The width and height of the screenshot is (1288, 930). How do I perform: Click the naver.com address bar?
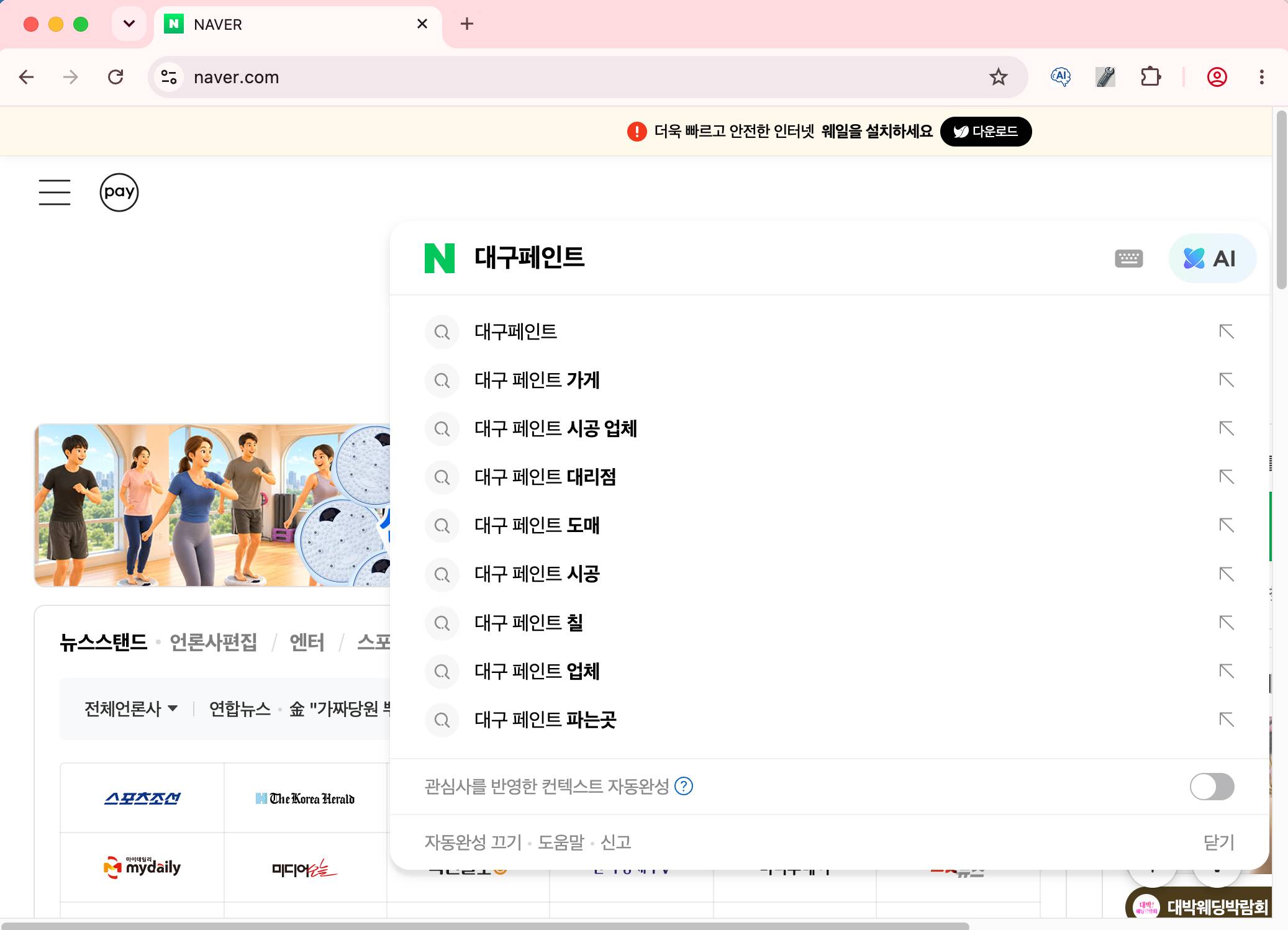(x=587, y=77)
